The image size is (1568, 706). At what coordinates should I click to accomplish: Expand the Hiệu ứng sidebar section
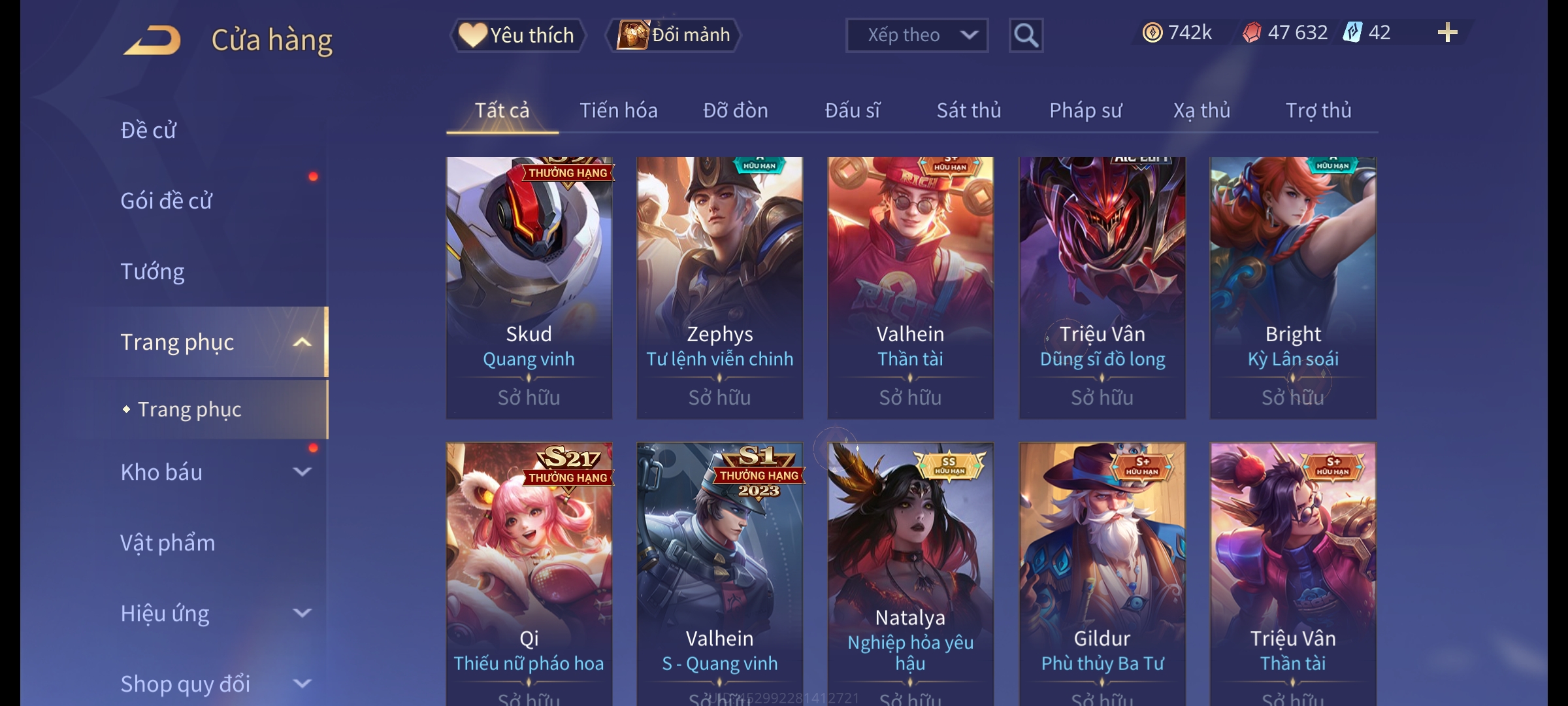pyautogui.click(x=302, y=613)
